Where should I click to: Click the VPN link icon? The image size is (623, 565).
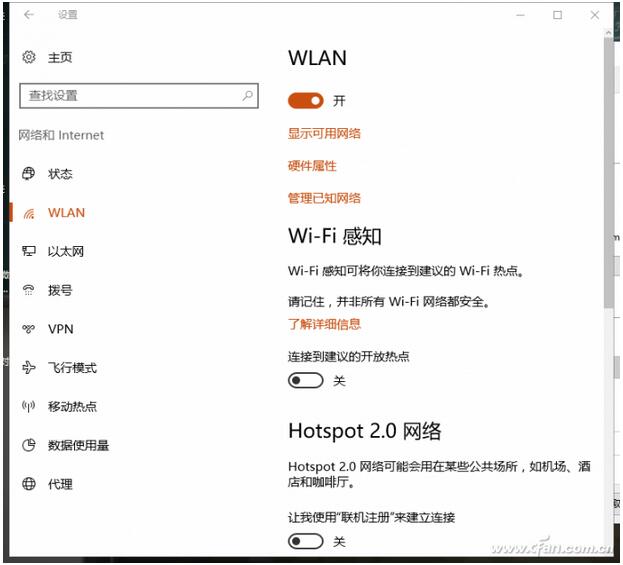point(29,329)
